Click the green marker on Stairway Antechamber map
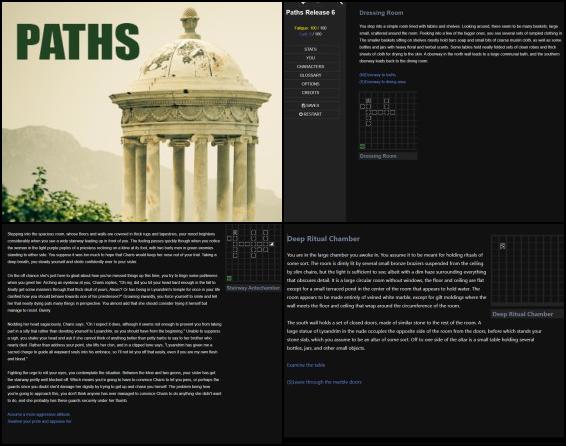The width and height of the screenshot is (566, 446). (229, 278)
